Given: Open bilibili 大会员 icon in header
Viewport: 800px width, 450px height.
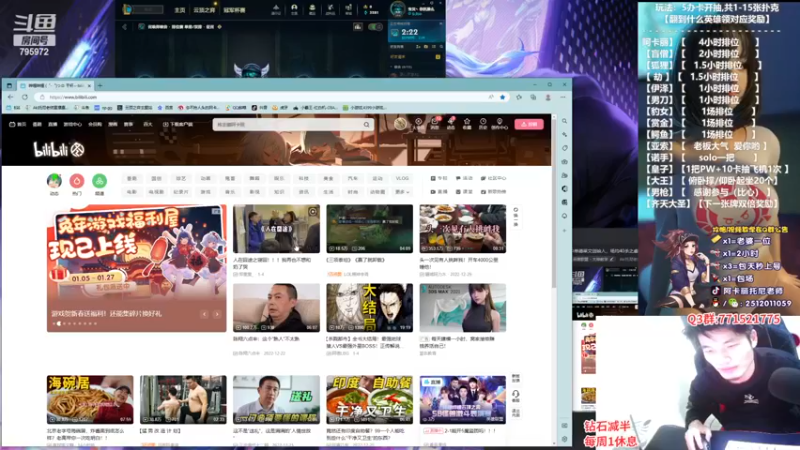Looking at the screenshot, I should click(x=418, y=123).
